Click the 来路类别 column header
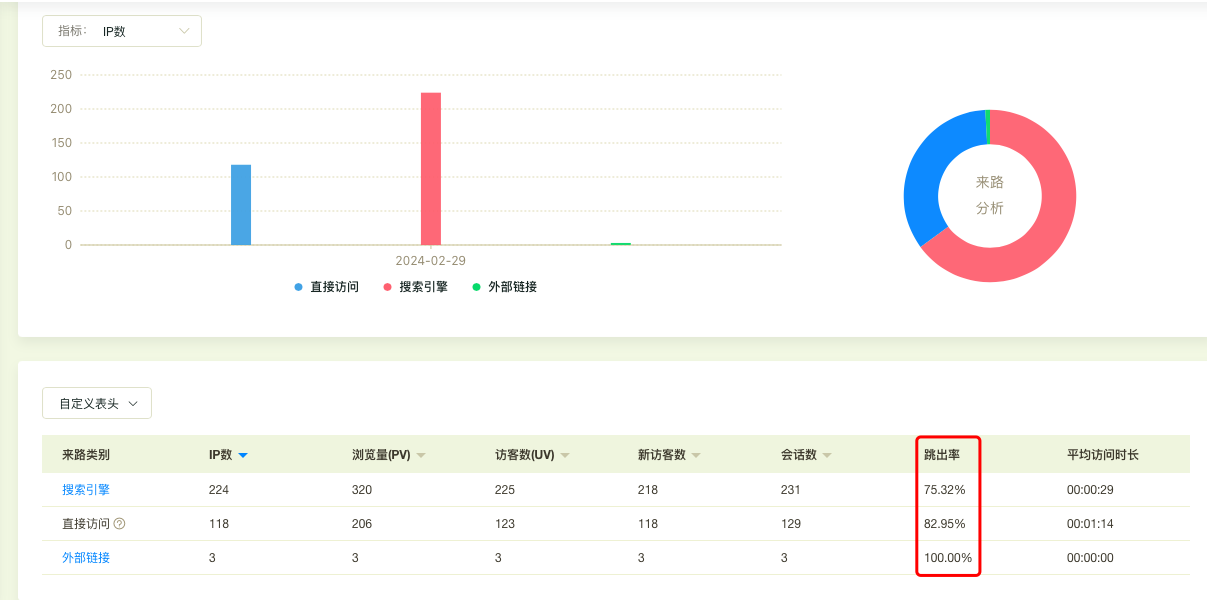Viewport: 1207px width, 600px height. click(x=86, y=455)
